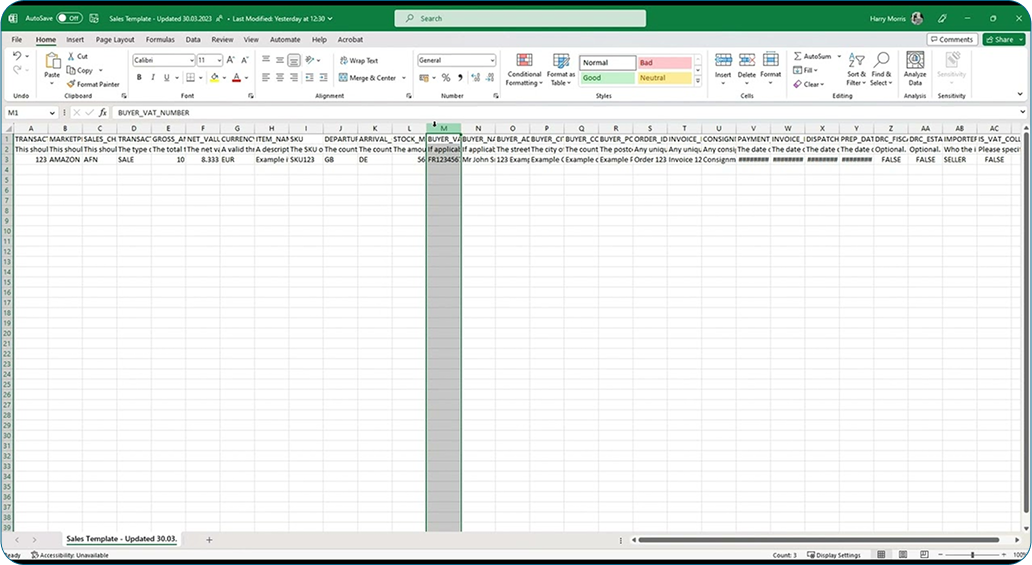Click the Insert Function fx icon
Screen dimensions: 1032x565
[x=102, y=113]
